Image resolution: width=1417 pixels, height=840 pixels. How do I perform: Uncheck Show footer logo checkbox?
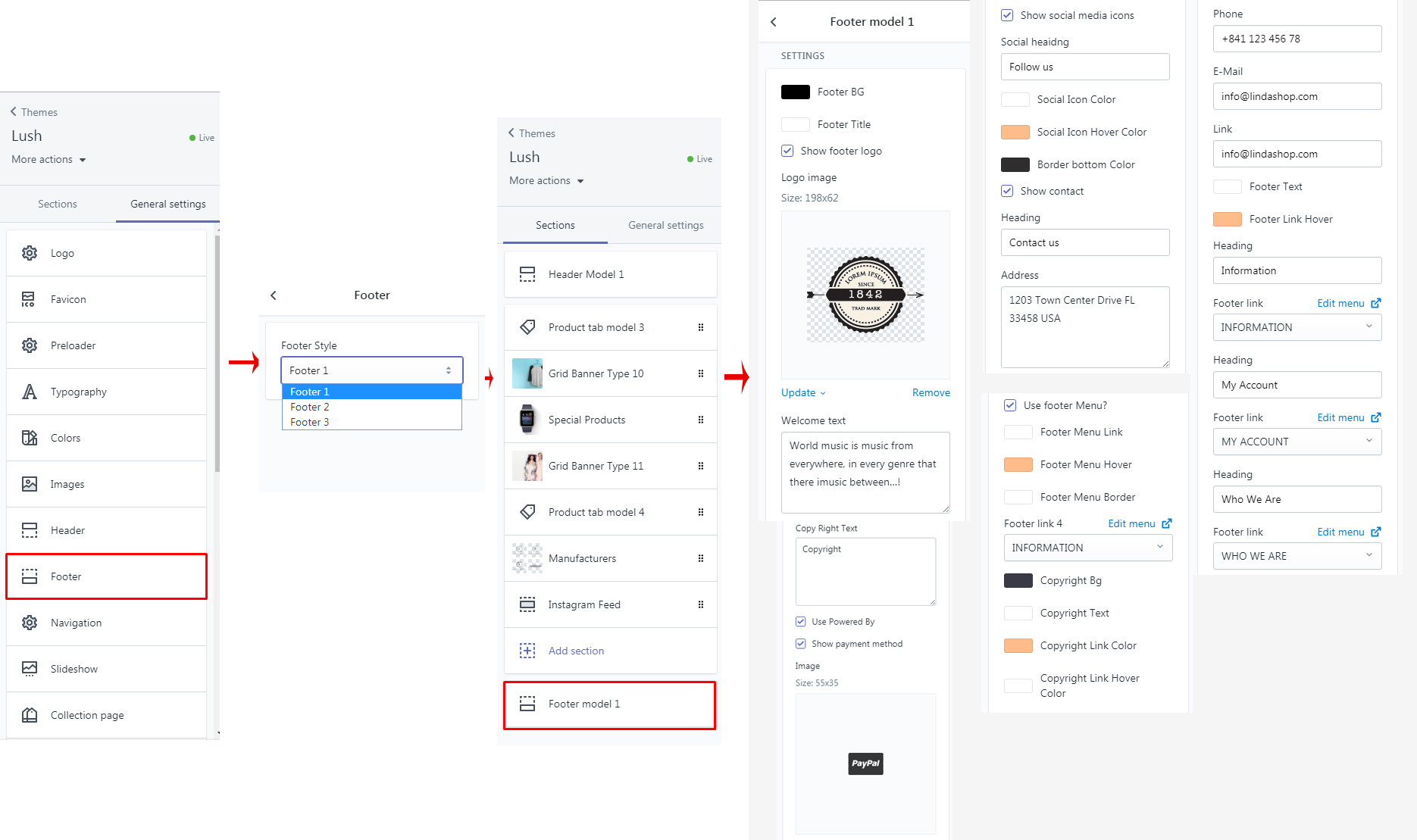[787, 151]
